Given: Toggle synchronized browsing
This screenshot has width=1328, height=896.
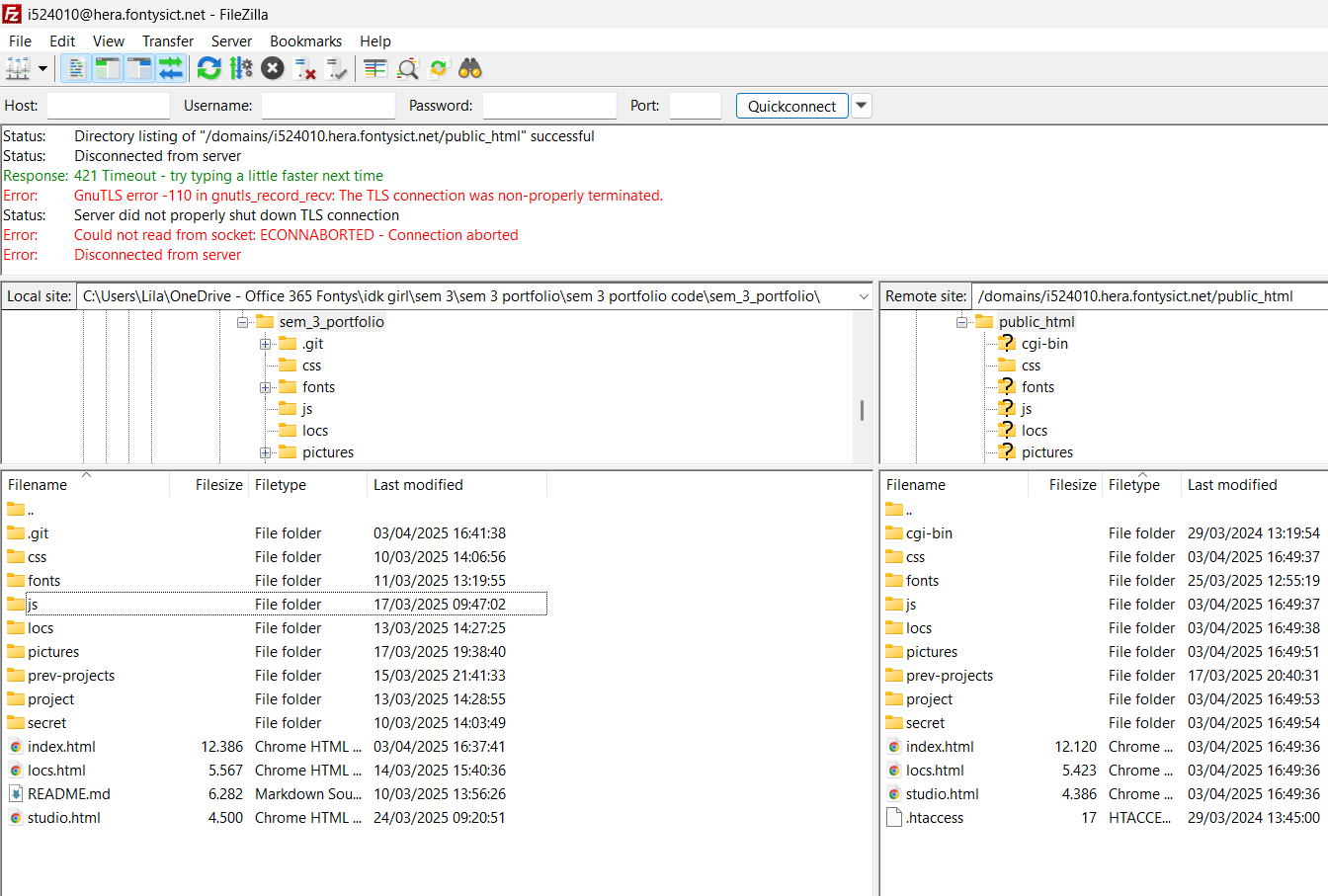Looking at the screenshot, I should click(x=439, y=68).
